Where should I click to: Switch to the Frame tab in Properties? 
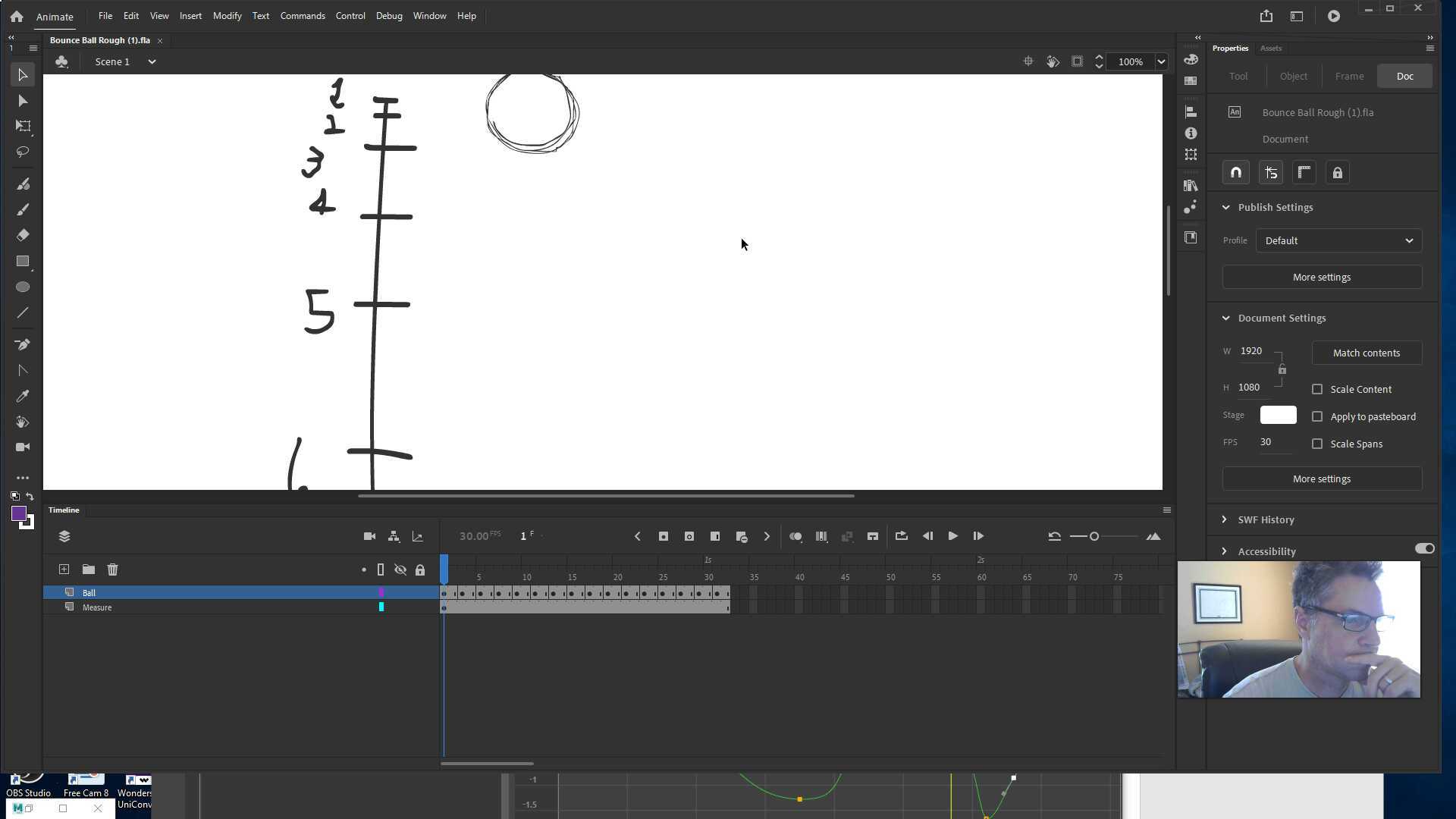point(1349,76)
